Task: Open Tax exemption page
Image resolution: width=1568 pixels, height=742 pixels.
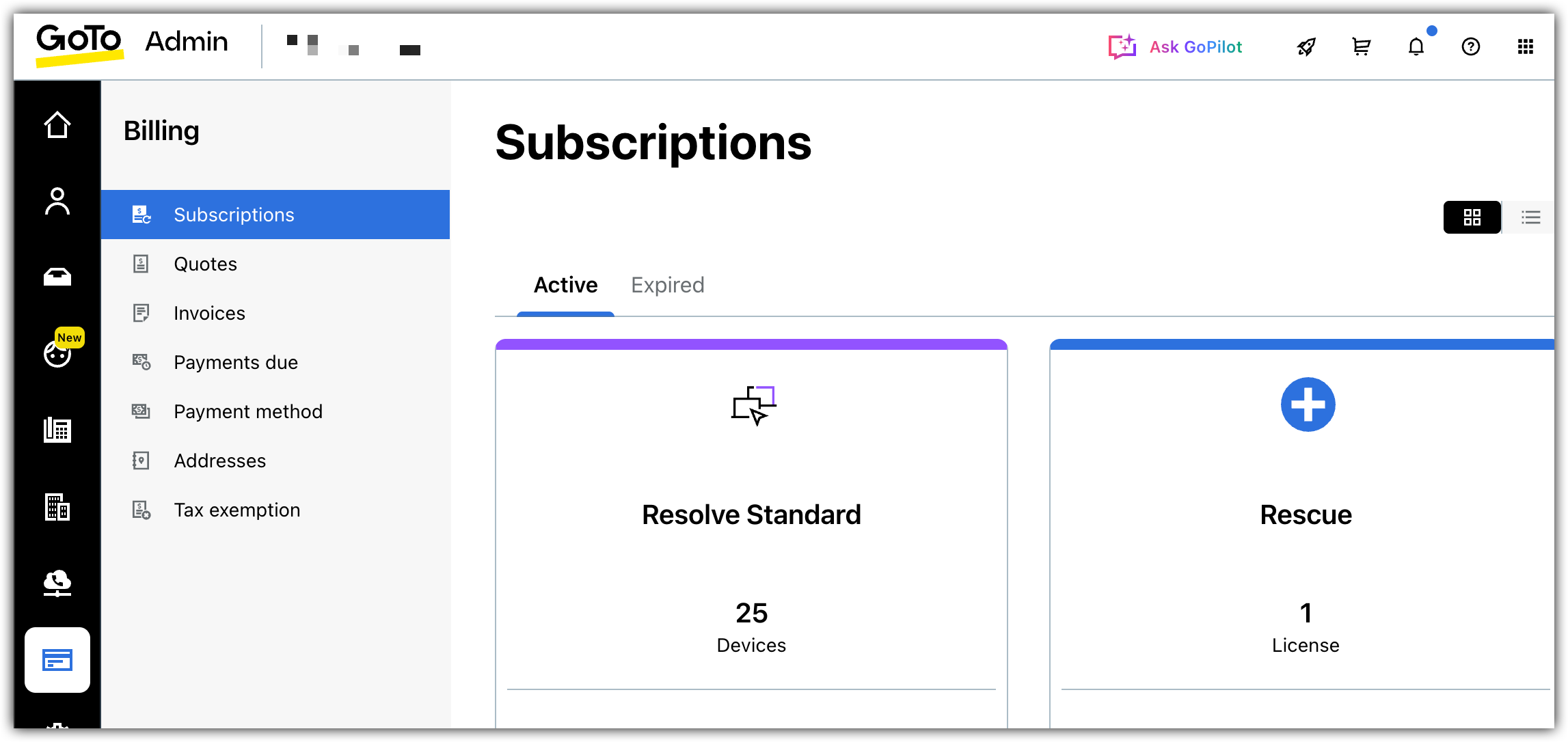Action: (x=236, y=510)
